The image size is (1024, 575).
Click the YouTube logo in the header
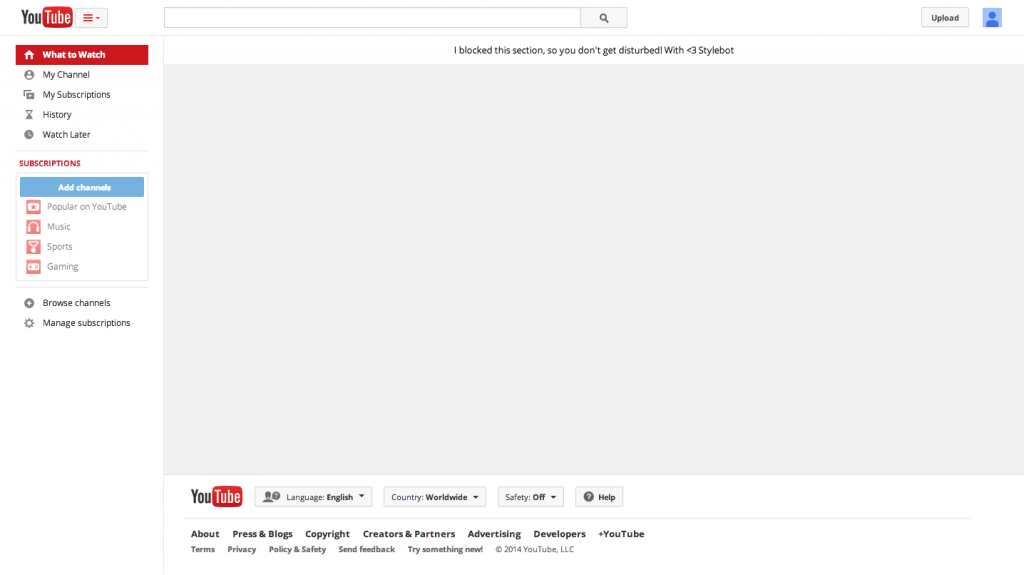[x=46, y=18]
